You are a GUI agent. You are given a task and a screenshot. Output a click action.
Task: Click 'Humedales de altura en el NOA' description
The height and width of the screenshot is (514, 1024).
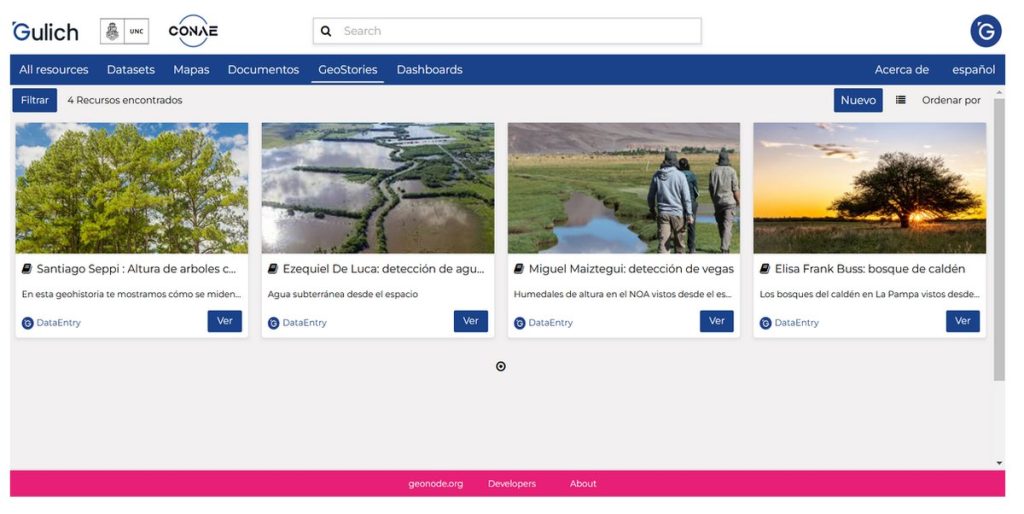622,295
